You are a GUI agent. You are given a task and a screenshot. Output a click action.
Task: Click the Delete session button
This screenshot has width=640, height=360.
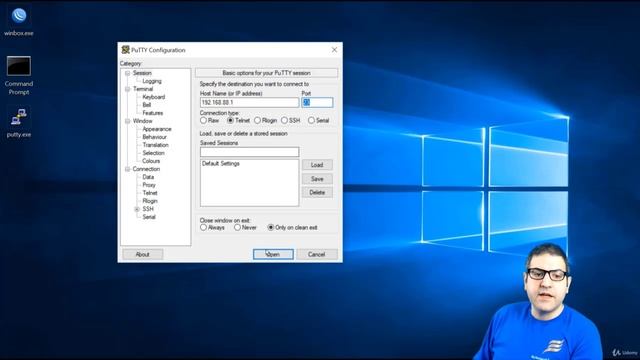317,193
